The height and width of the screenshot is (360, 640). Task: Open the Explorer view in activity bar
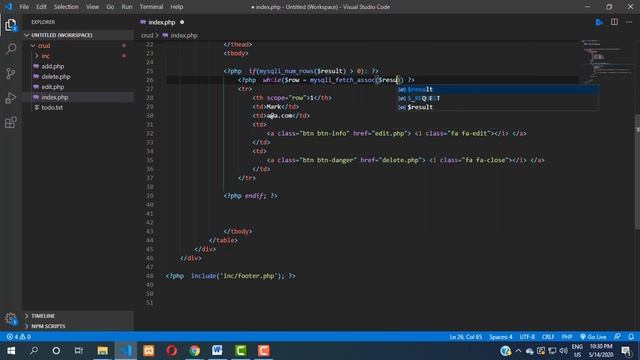11,25
